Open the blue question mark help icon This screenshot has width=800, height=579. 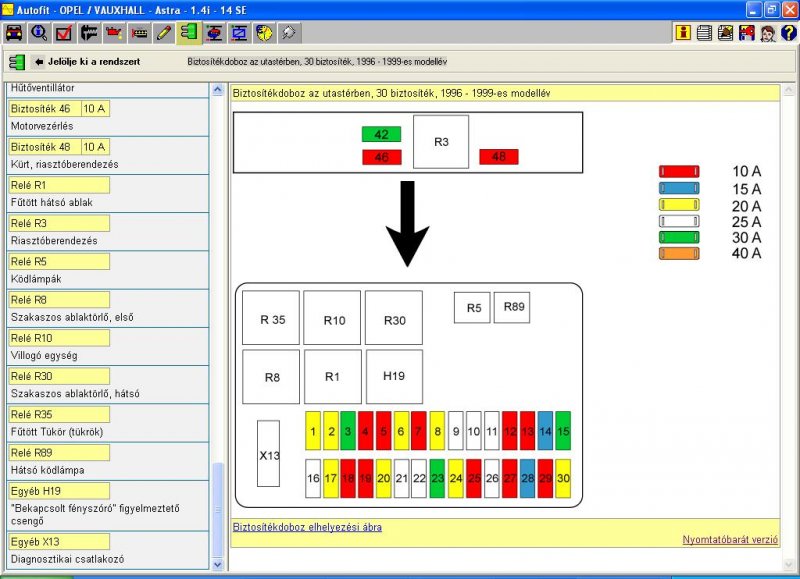[x=788, y=33]
